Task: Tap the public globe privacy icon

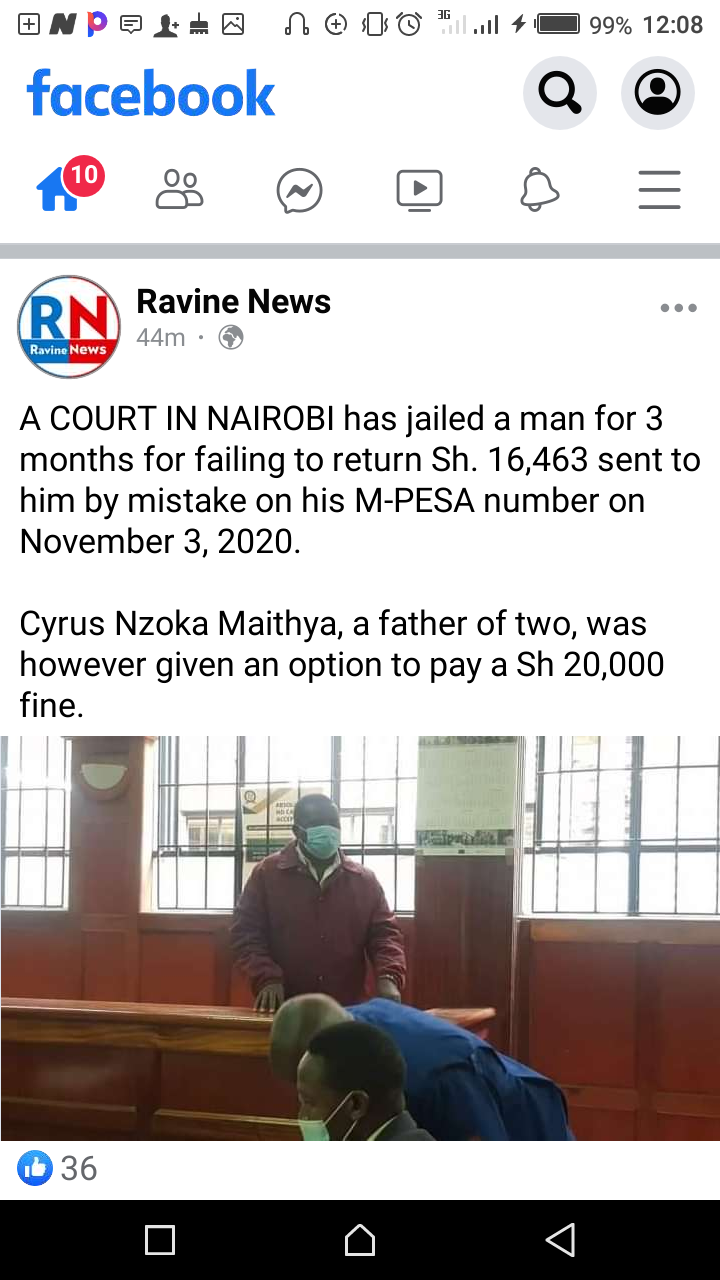Action: pyautogui.click(x=231, y=338)
